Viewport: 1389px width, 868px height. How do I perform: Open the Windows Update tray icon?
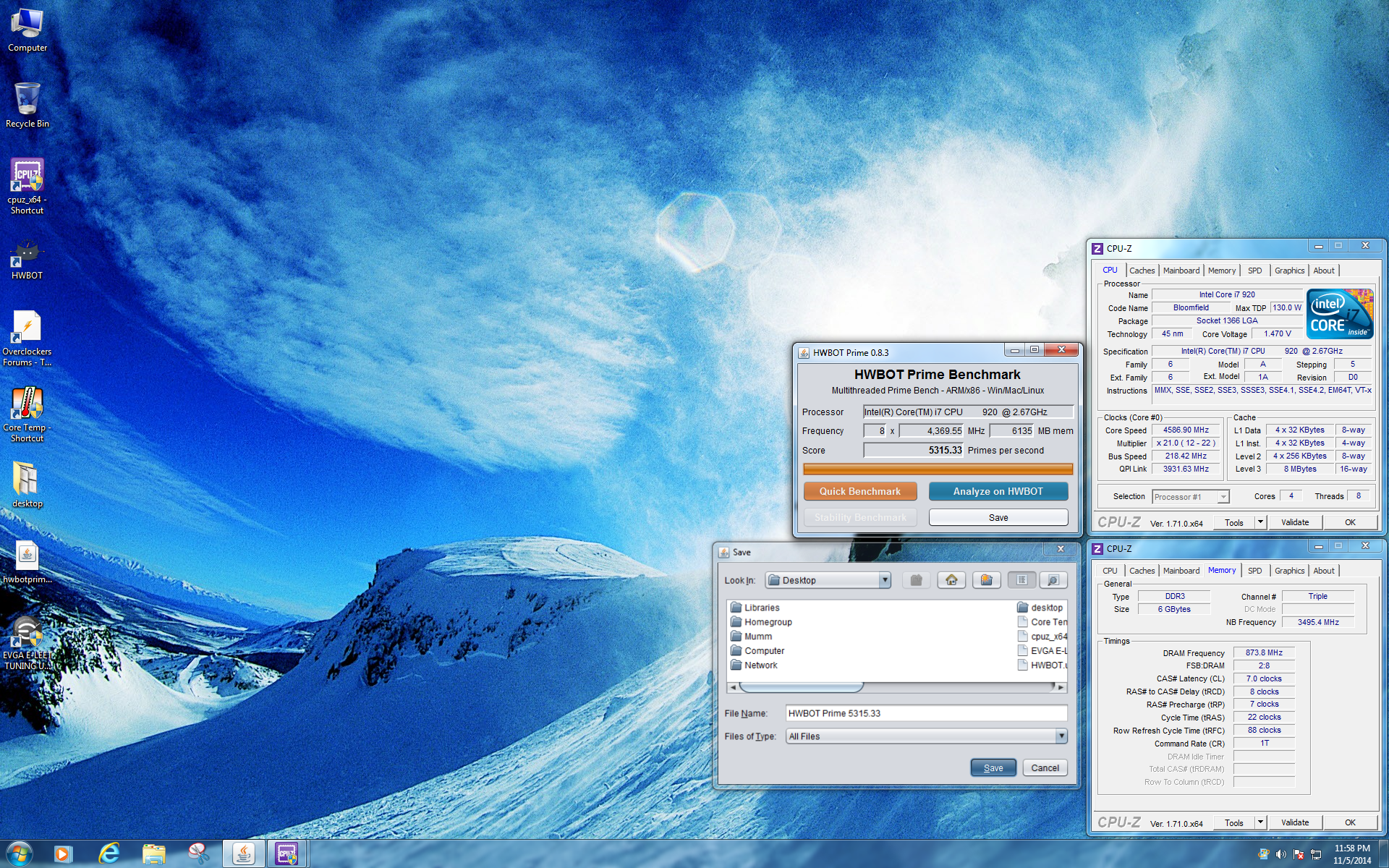pos(1264,854)
